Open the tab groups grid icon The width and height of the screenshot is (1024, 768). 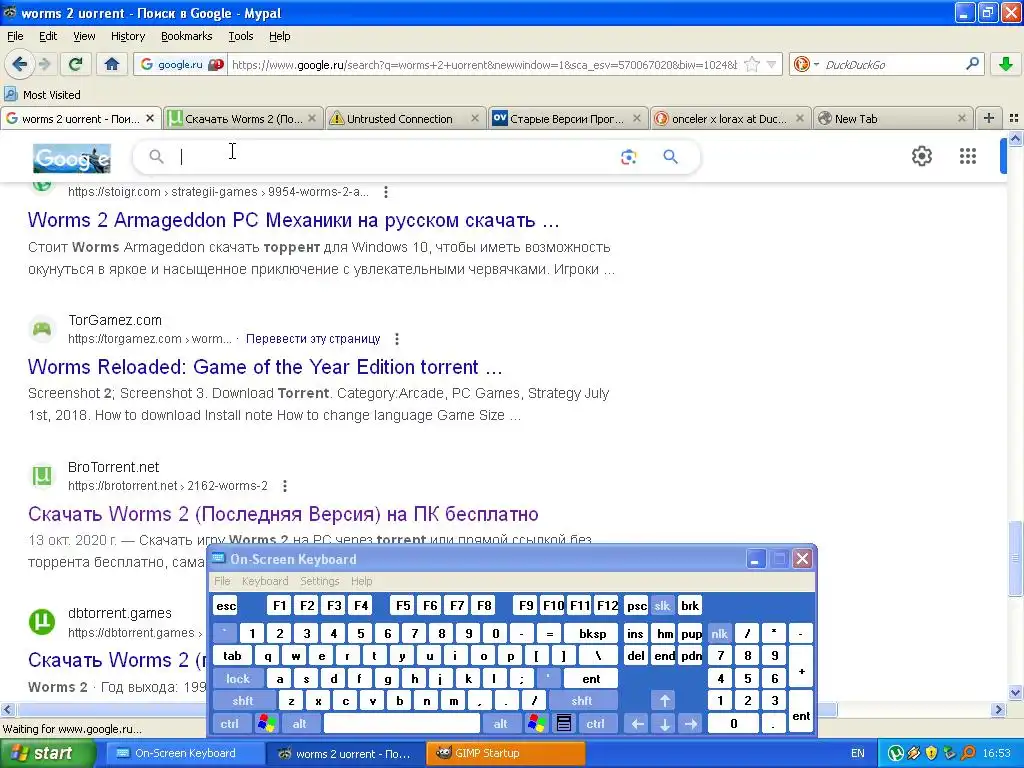(x=1014, y=118)
